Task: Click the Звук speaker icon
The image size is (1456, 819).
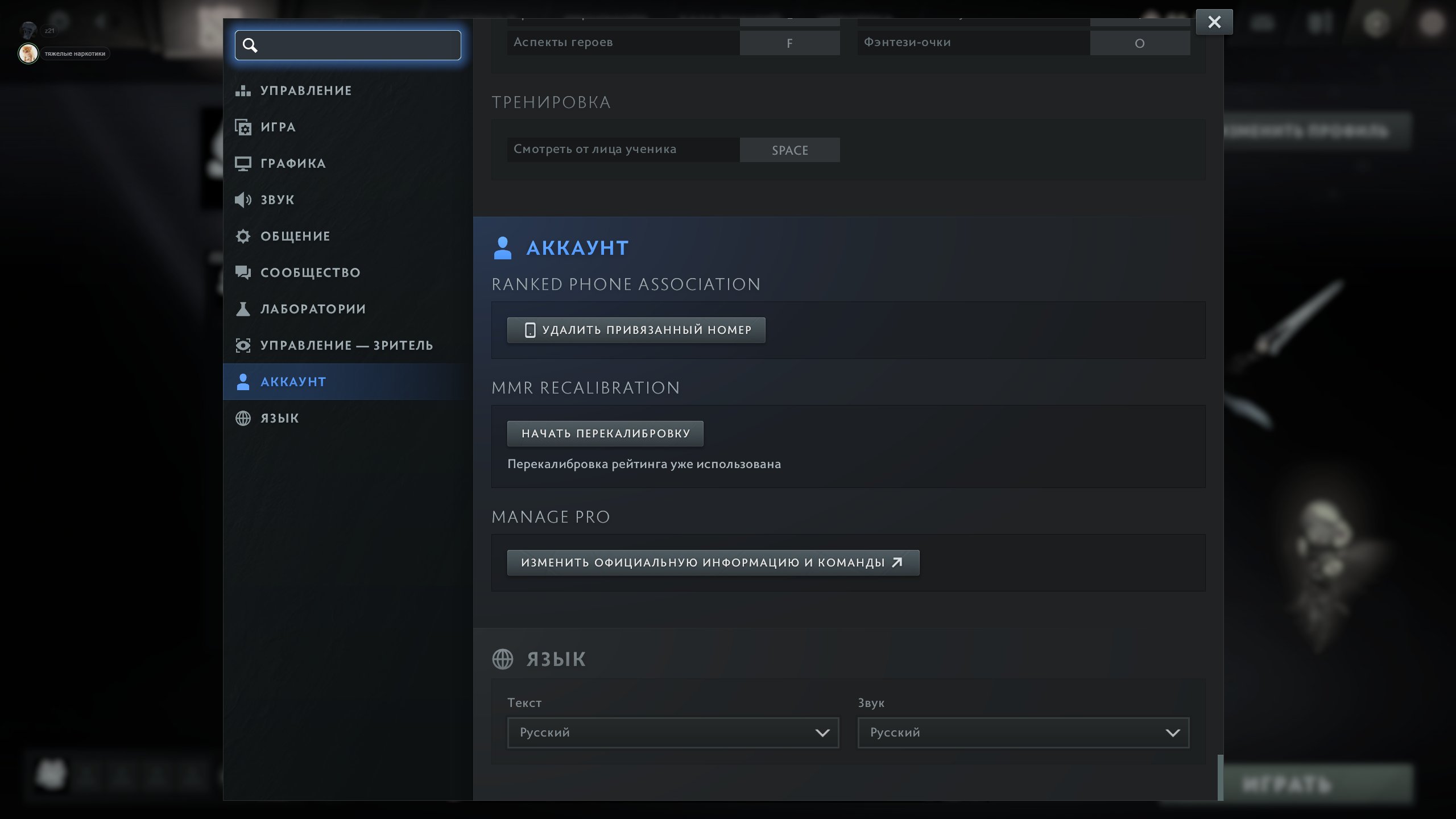Action: point(243,200)
